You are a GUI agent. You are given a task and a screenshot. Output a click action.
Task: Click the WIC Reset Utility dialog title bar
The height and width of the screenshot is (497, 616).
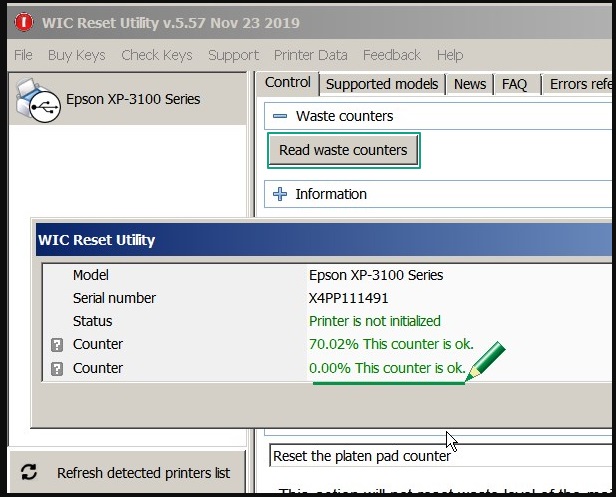pos(323,240)
